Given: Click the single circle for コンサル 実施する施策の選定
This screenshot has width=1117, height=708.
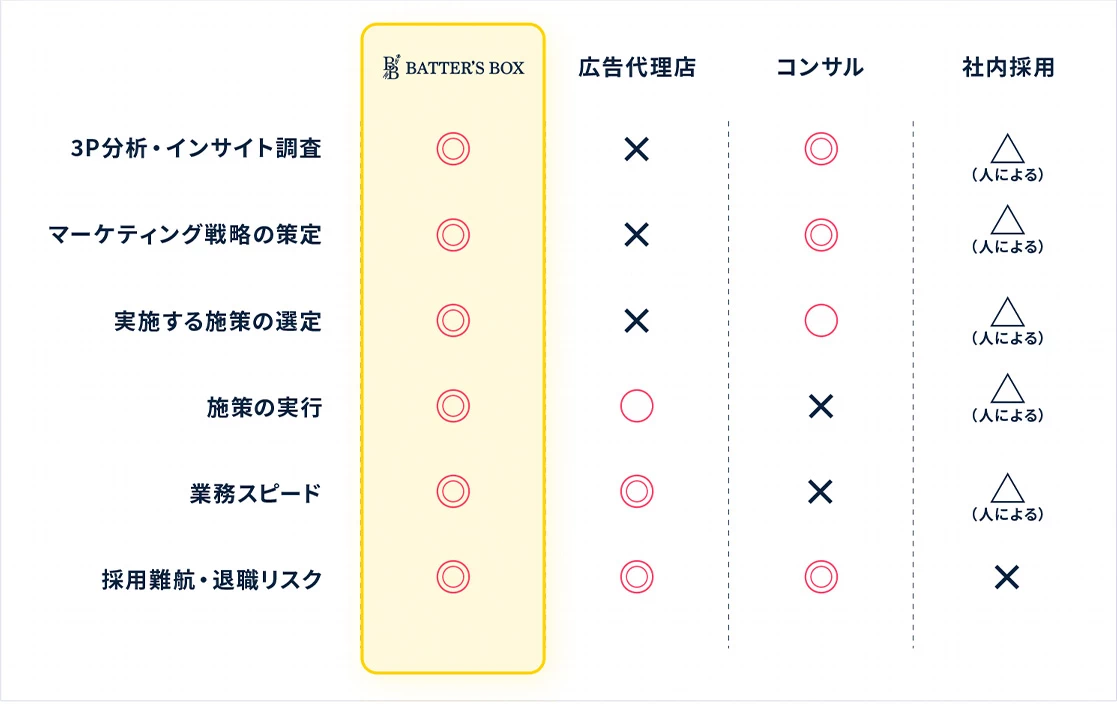Looking at the screenshot, I should (820, 321).
